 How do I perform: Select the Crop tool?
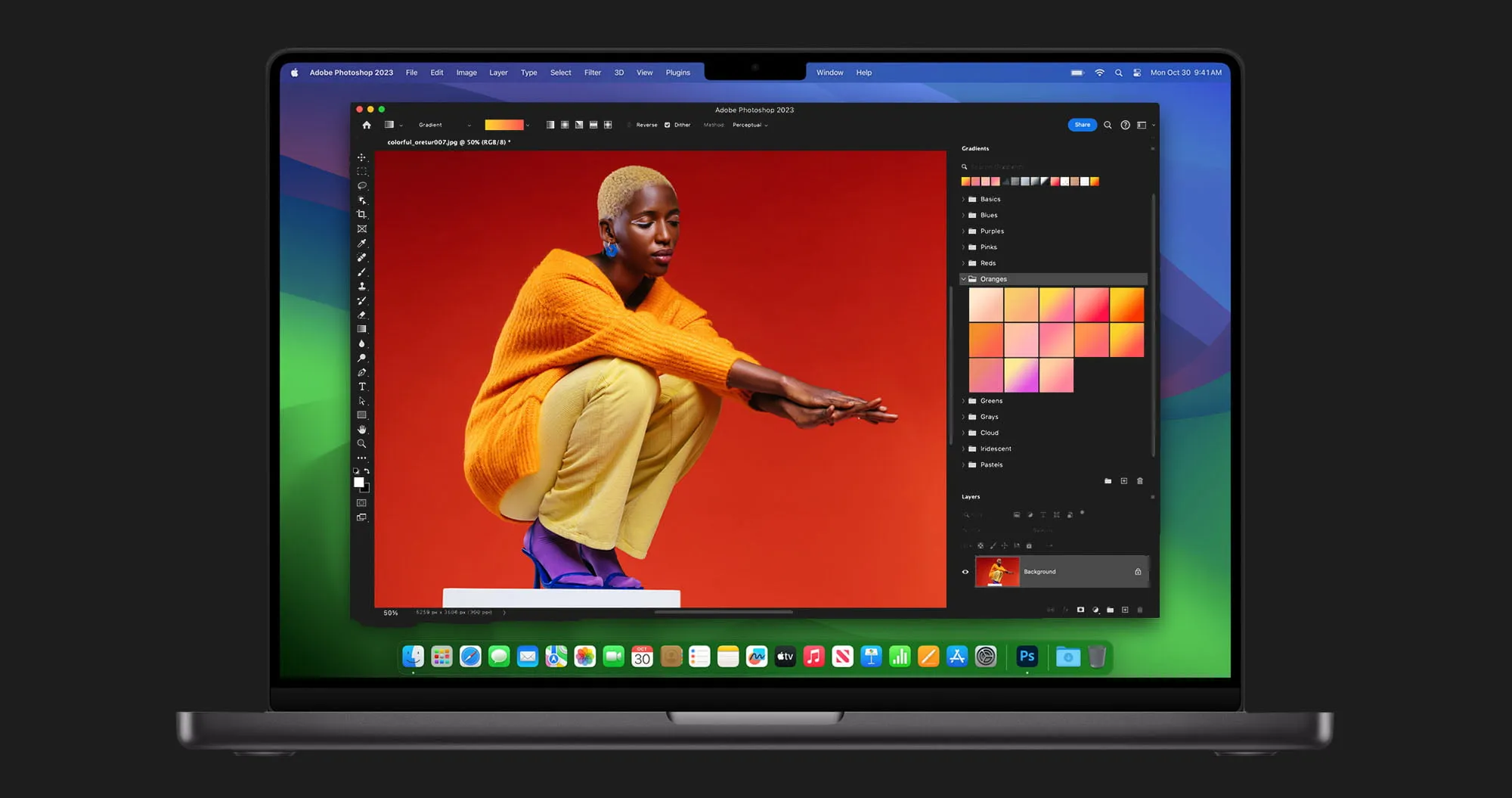point(362,214)
